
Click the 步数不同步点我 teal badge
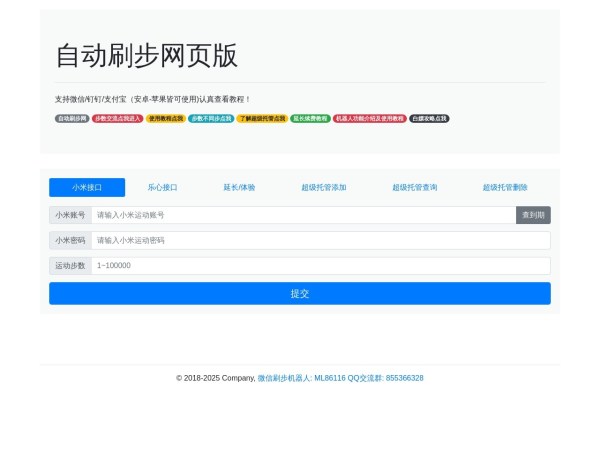211,118
